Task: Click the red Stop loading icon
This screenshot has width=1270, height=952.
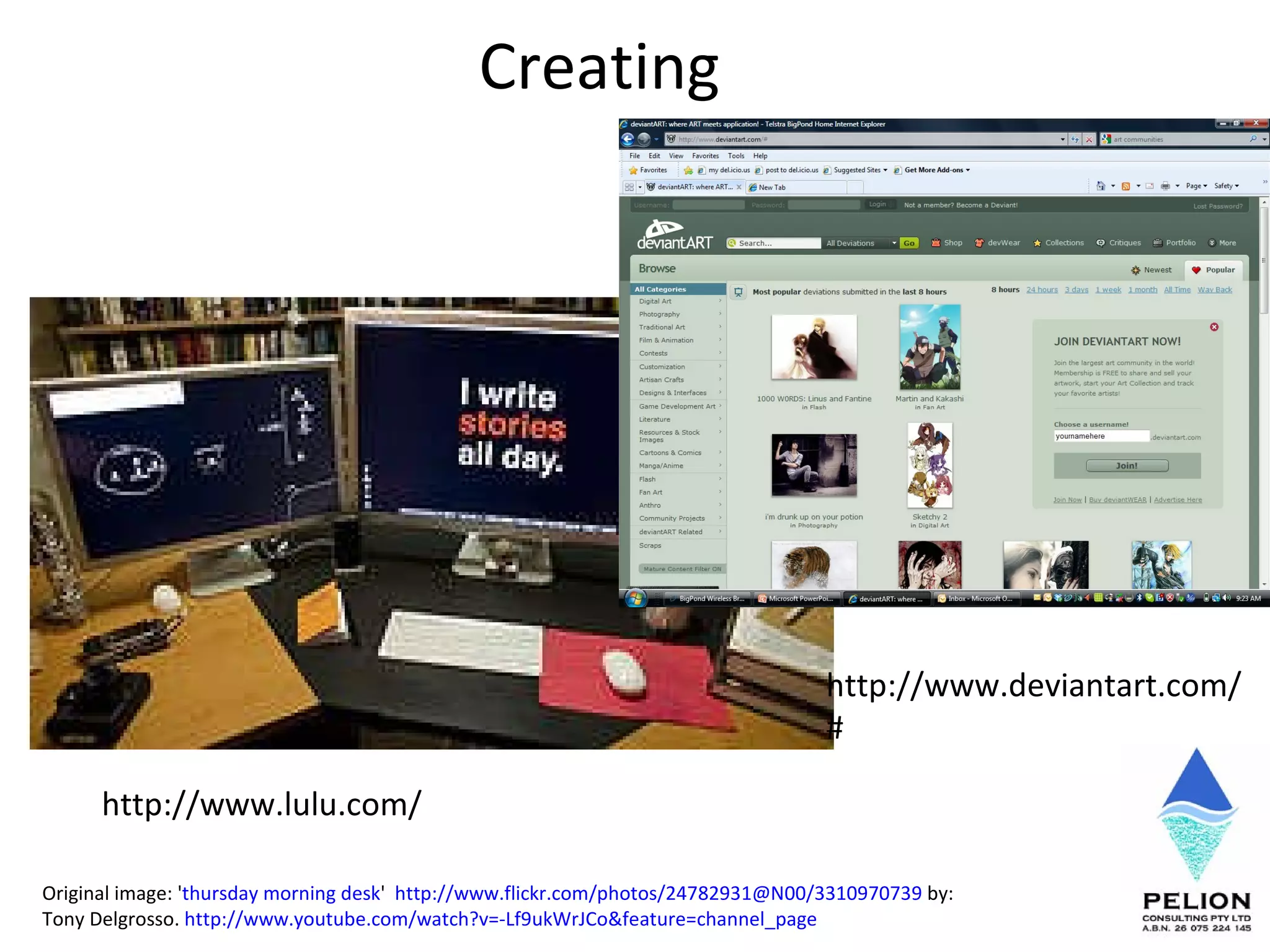Action: click(x=1089, y=139)
